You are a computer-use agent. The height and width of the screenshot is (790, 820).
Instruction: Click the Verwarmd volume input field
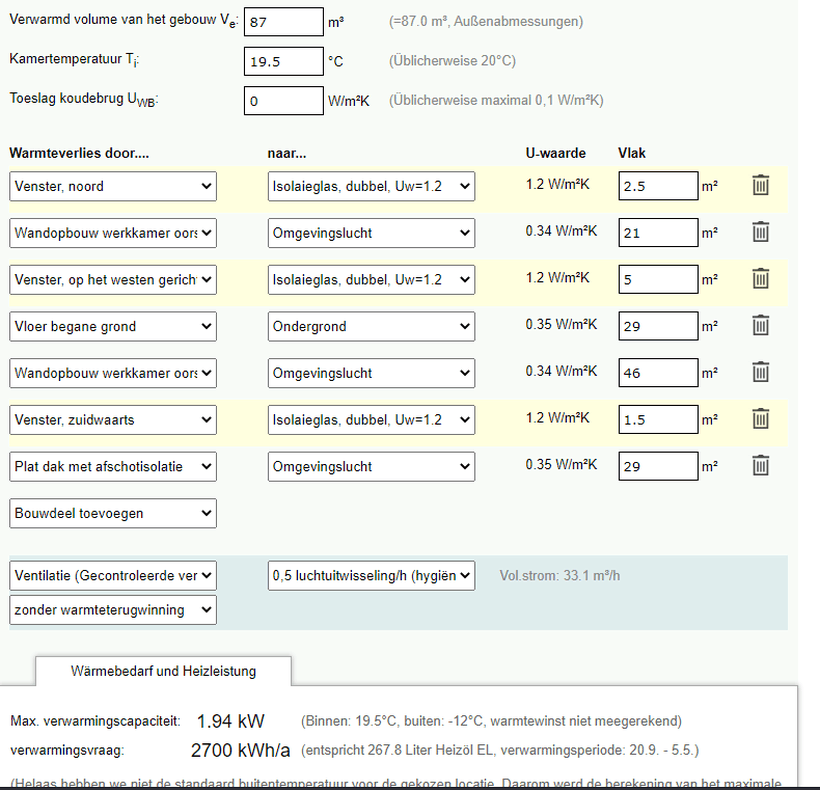pos(284,22)
